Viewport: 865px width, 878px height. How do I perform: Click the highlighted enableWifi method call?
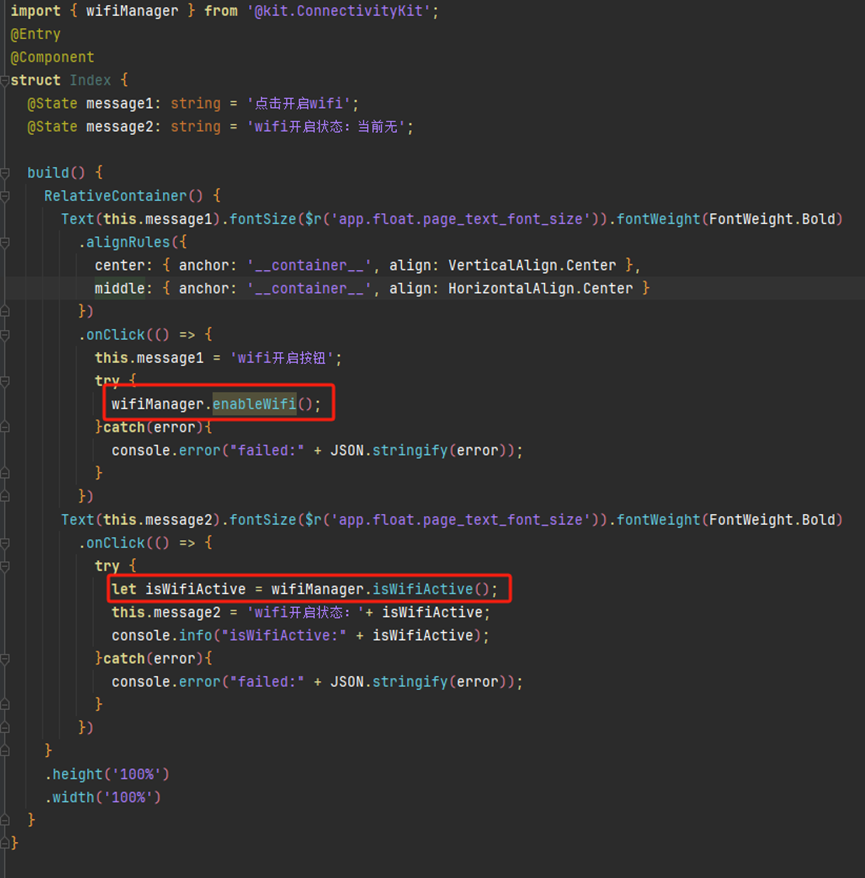coord(254,405)
